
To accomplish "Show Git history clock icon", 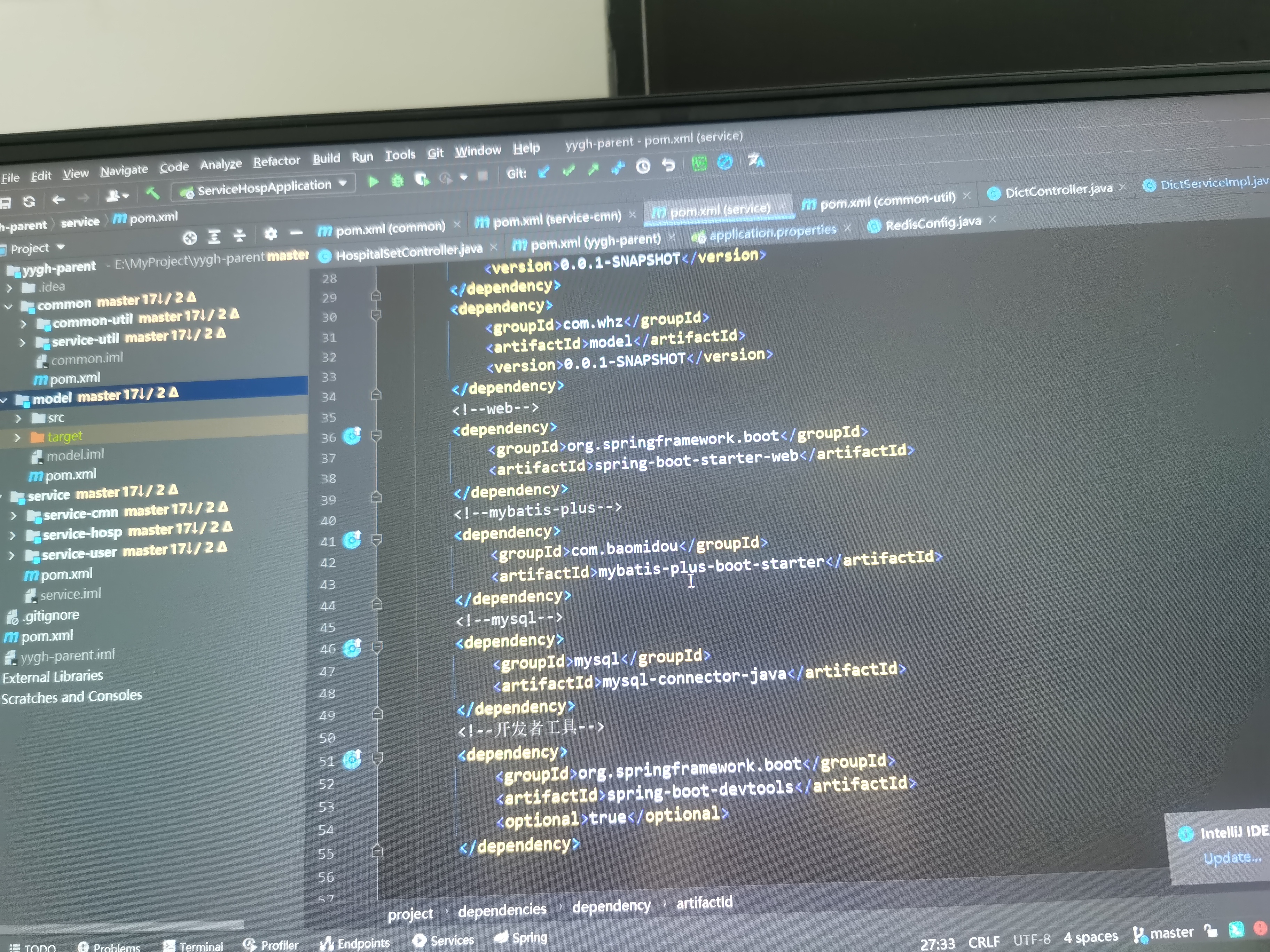I will pyautogui.click(x=643, y=166).
